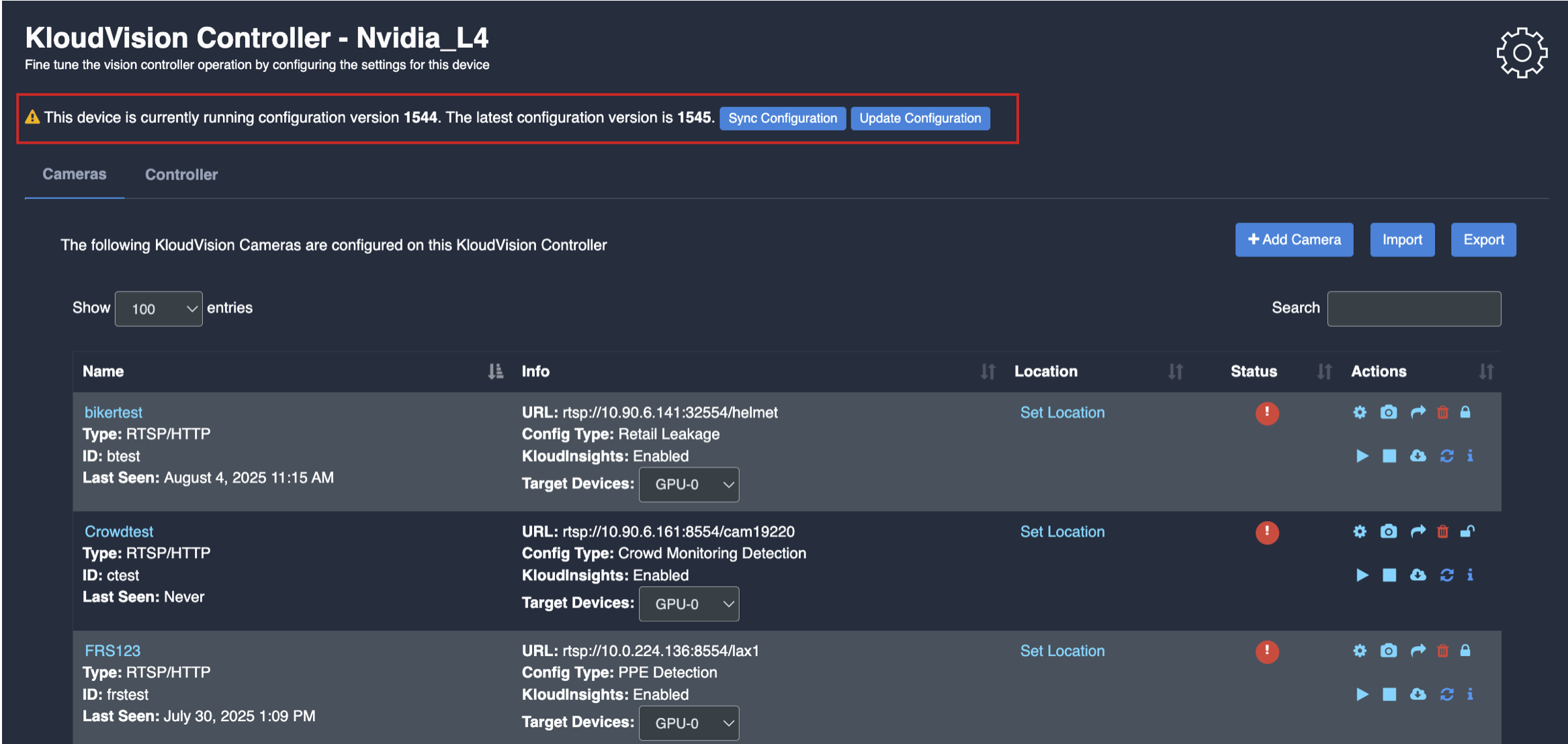Click share arrow icon for FRS123
The image size is (1568, 744).
coord(1418,651)
